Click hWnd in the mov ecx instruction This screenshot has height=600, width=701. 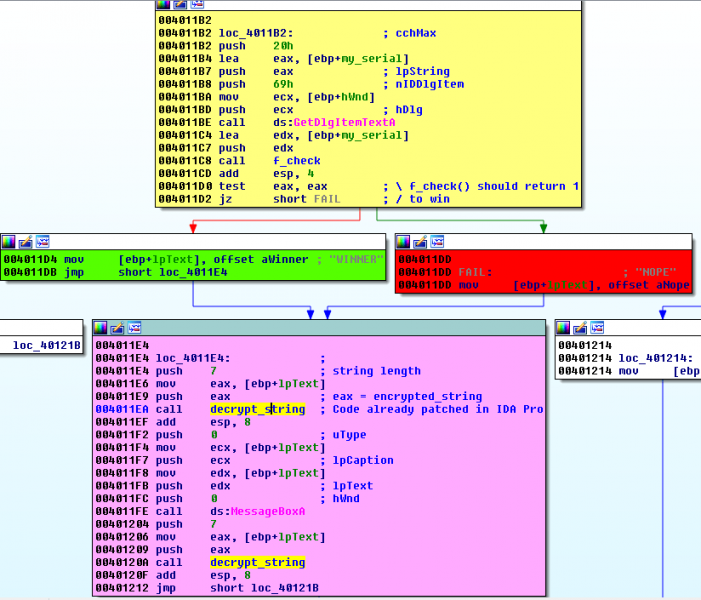click(355, 97)
